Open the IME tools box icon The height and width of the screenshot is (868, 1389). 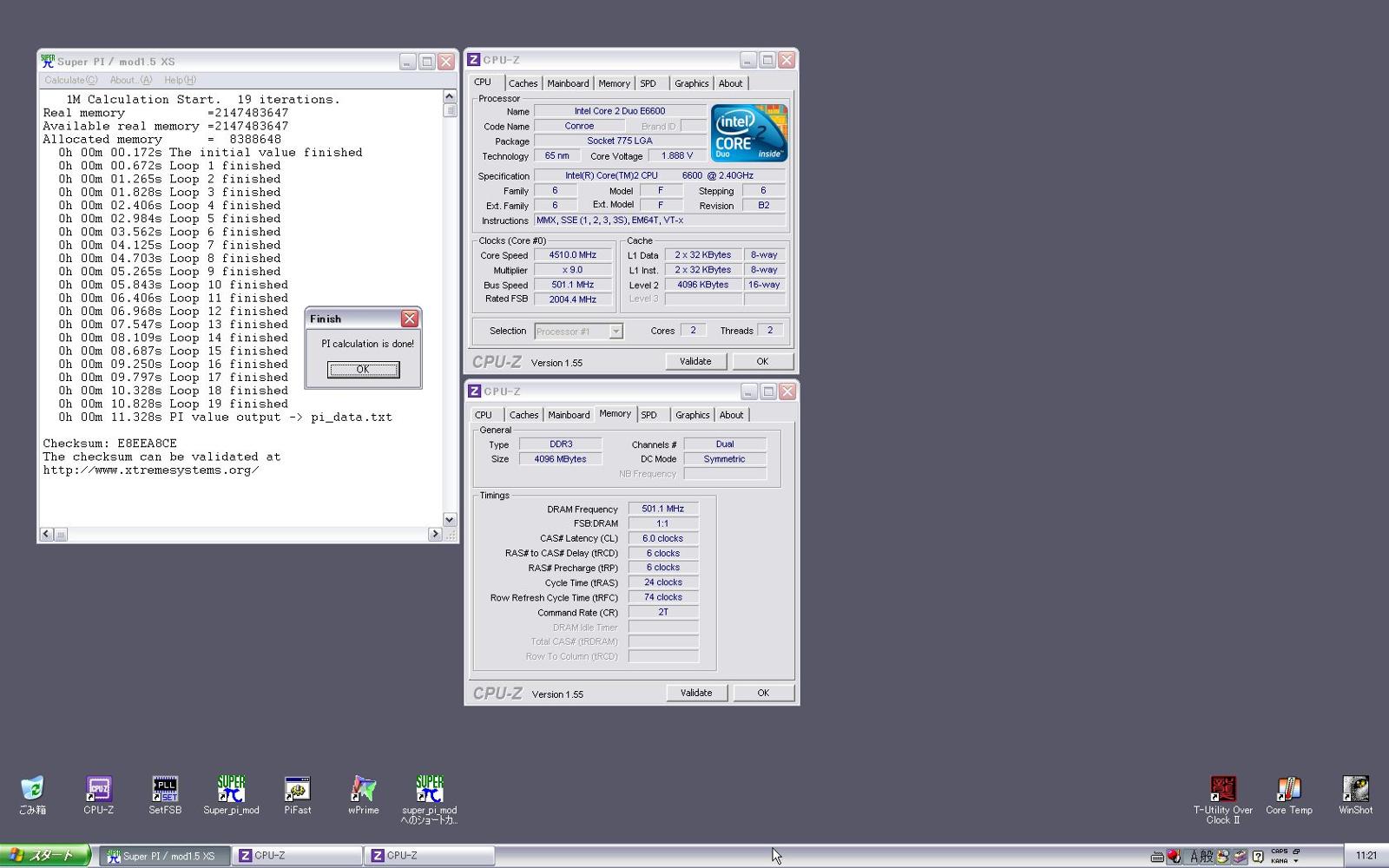pyautogui.click(x=1240, y=856)
